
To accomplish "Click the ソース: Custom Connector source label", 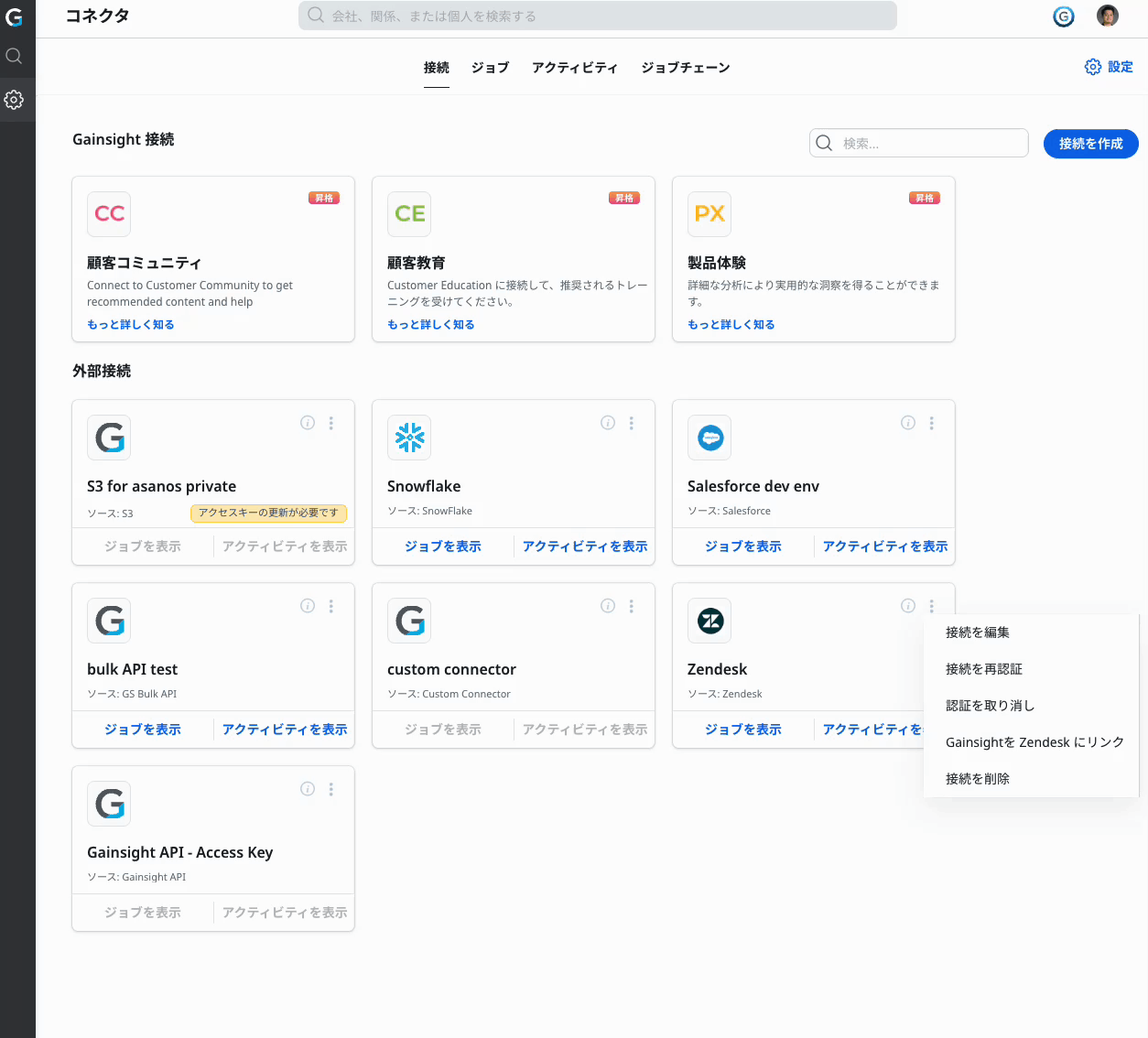I will (x=449, y=694).
